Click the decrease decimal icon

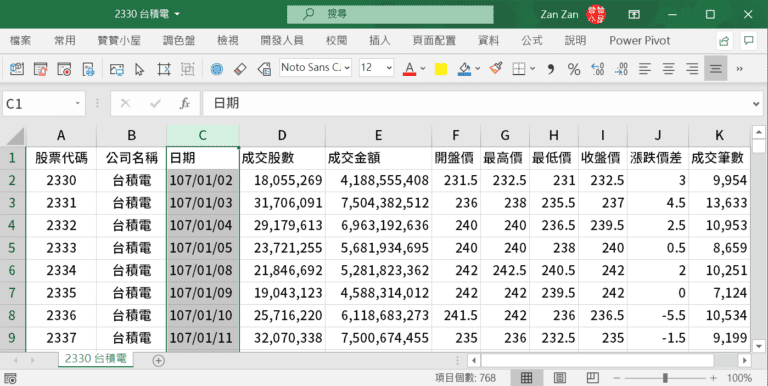(x=621, y=69)
